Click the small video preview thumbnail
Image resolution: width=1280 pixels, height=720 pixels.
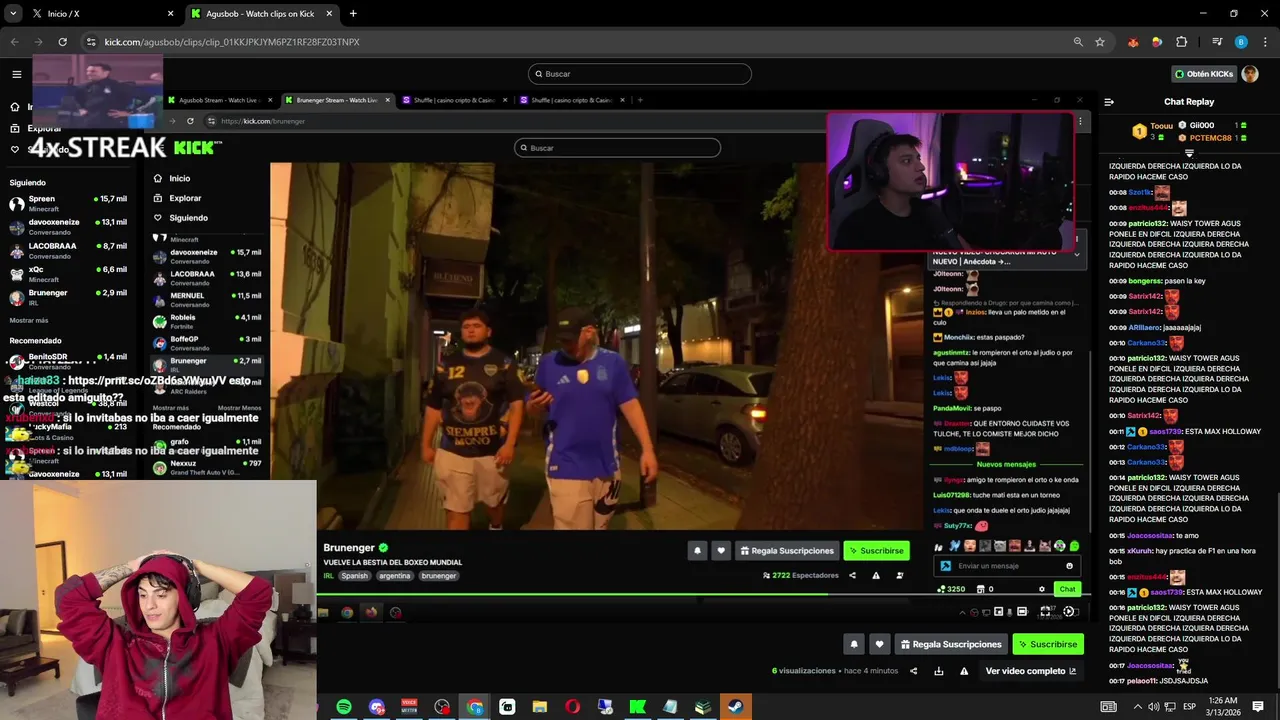pos(98,91)
